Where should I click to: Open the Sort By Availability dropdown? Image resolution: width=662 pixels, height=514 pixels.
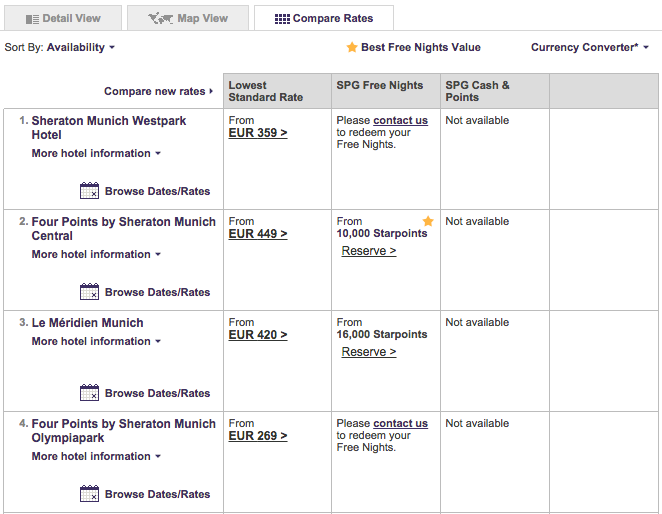[80, 47]
